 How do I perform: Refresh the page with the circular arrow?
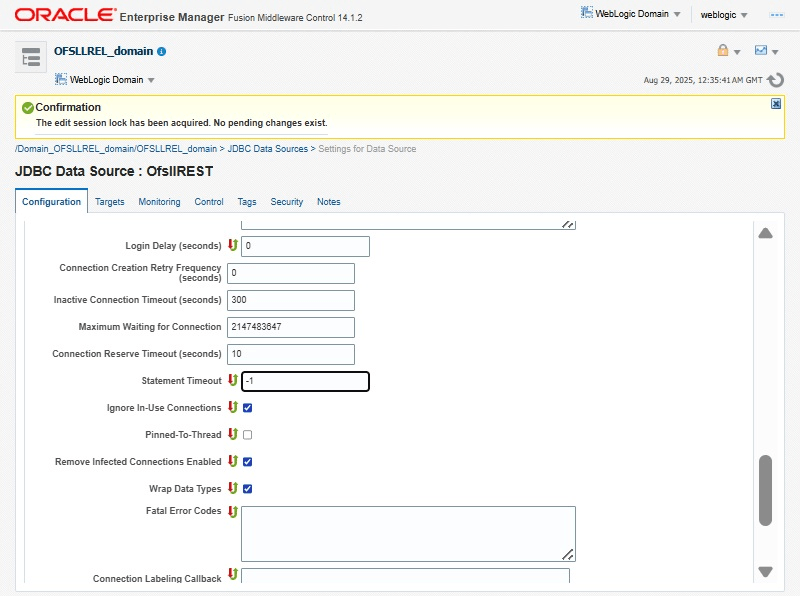(775, 80)
